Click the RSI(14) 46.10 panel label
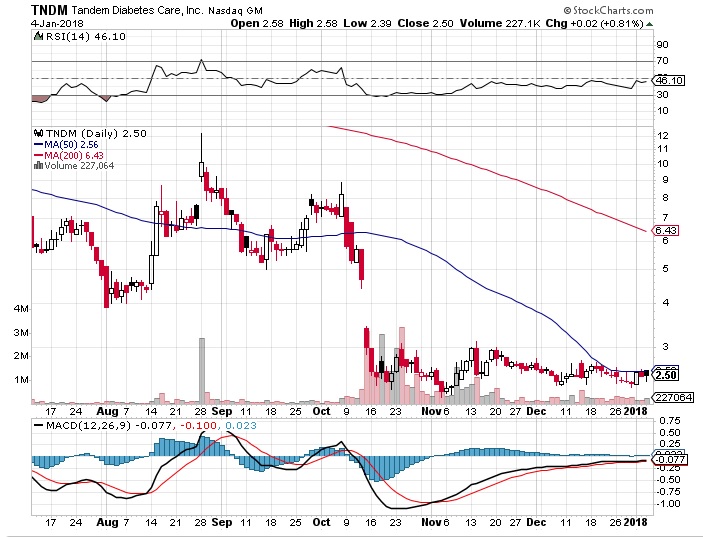 point(86,37)
